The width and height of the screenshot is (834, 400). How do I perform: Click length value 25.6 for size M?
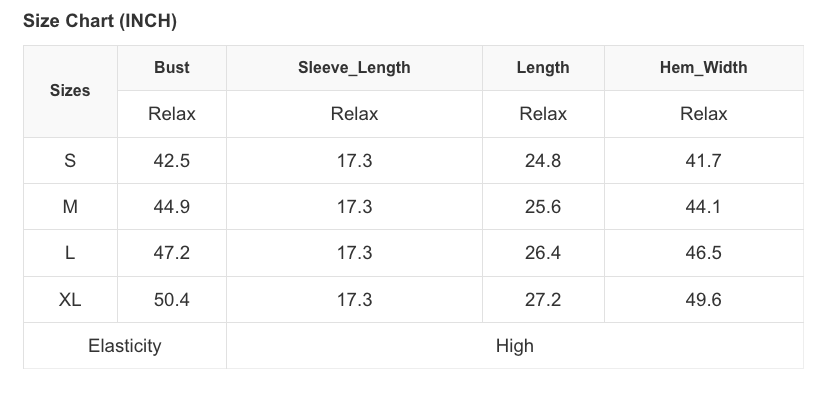click(543, 207)
